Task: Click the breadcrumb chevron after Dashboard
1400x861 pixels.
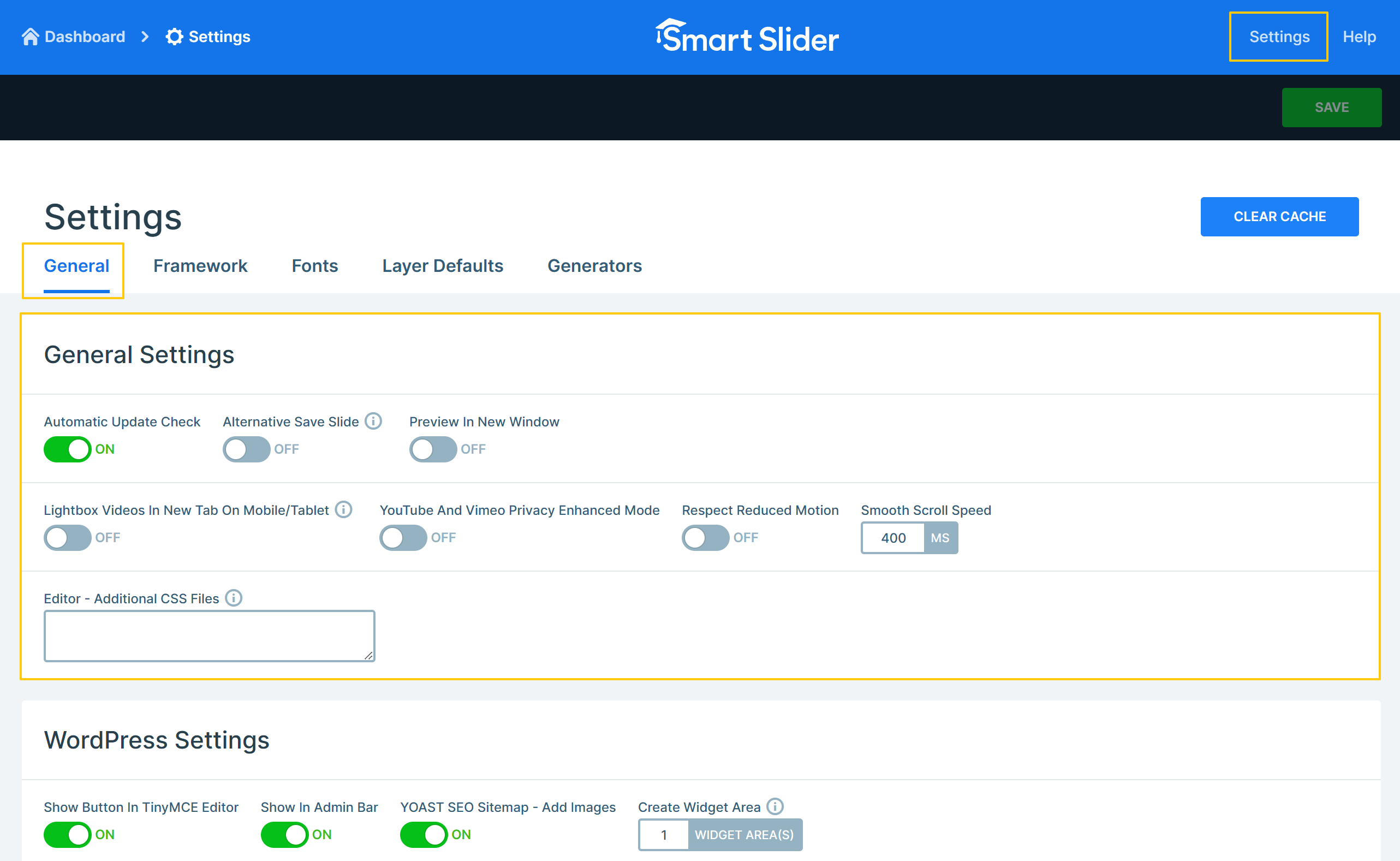Action: click(145, 37)
